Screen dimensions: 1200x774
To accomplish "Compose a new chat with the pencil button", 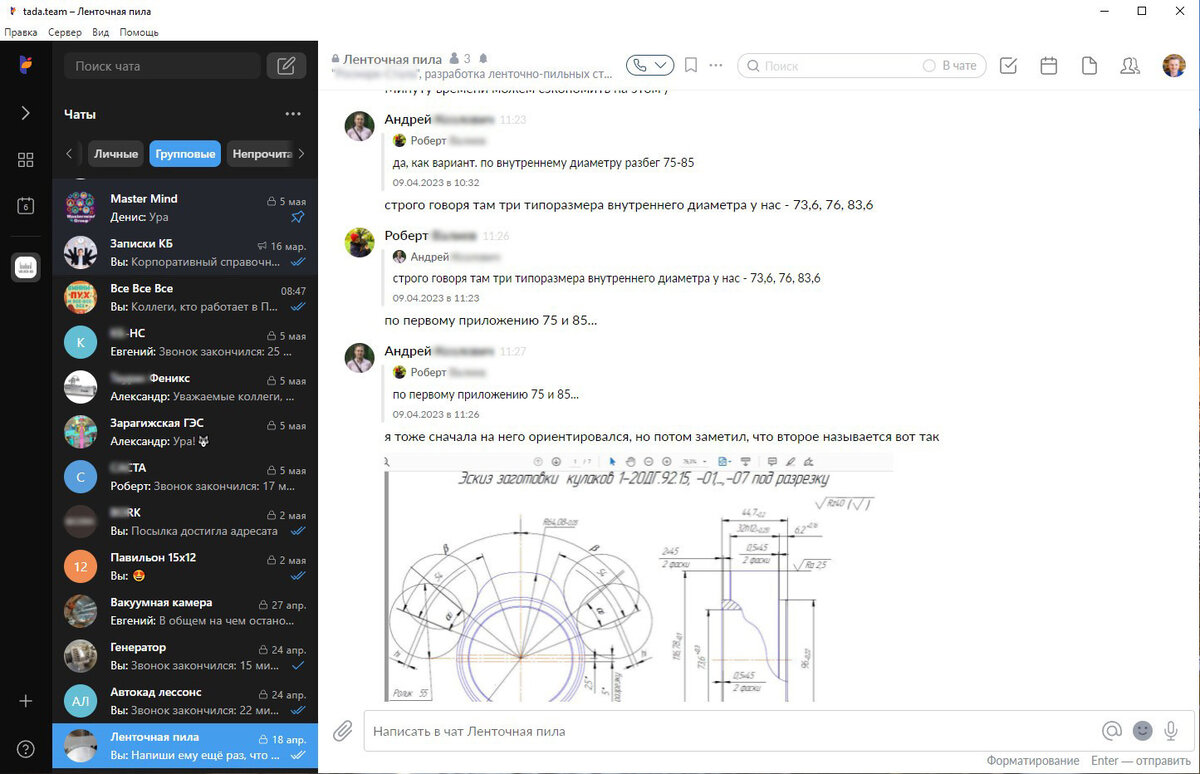I will click(x=286, y=64).
